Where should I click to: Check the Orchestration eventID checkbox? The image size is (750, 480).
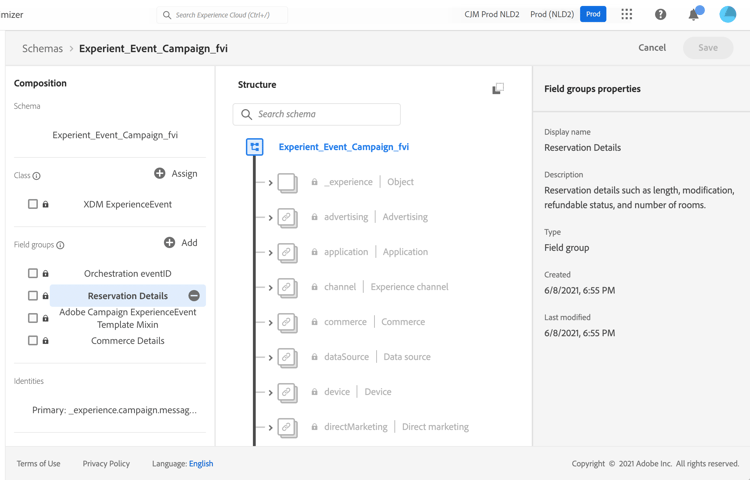33,273
